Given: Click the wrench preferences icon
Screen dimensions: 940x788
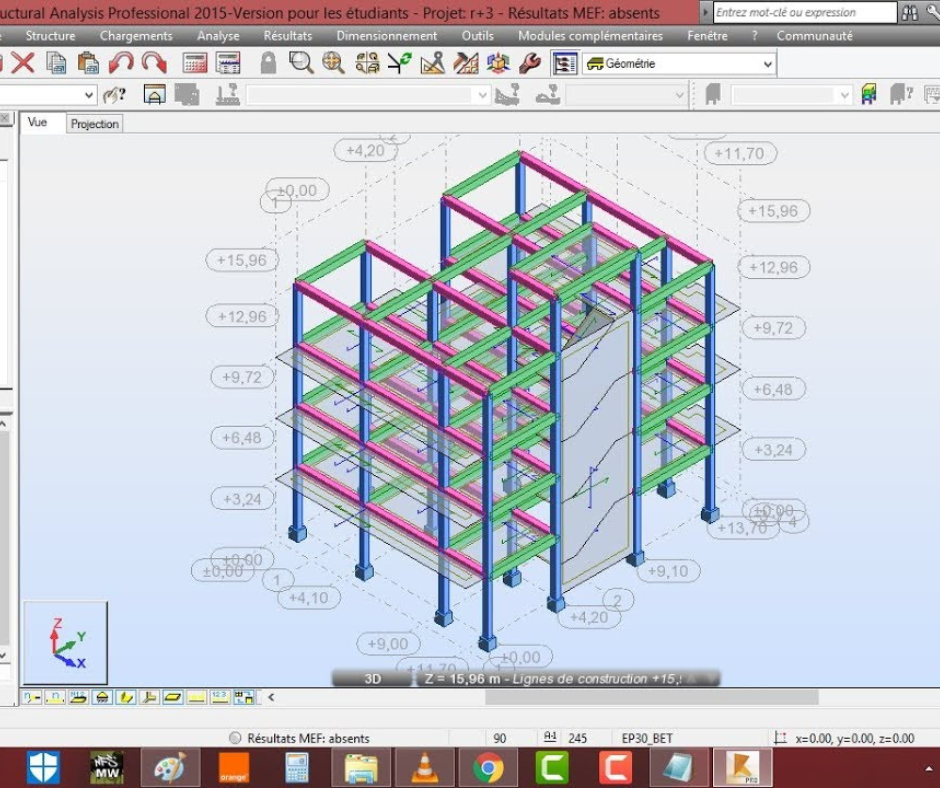Looking at the screenshot, I should point(530,63).
